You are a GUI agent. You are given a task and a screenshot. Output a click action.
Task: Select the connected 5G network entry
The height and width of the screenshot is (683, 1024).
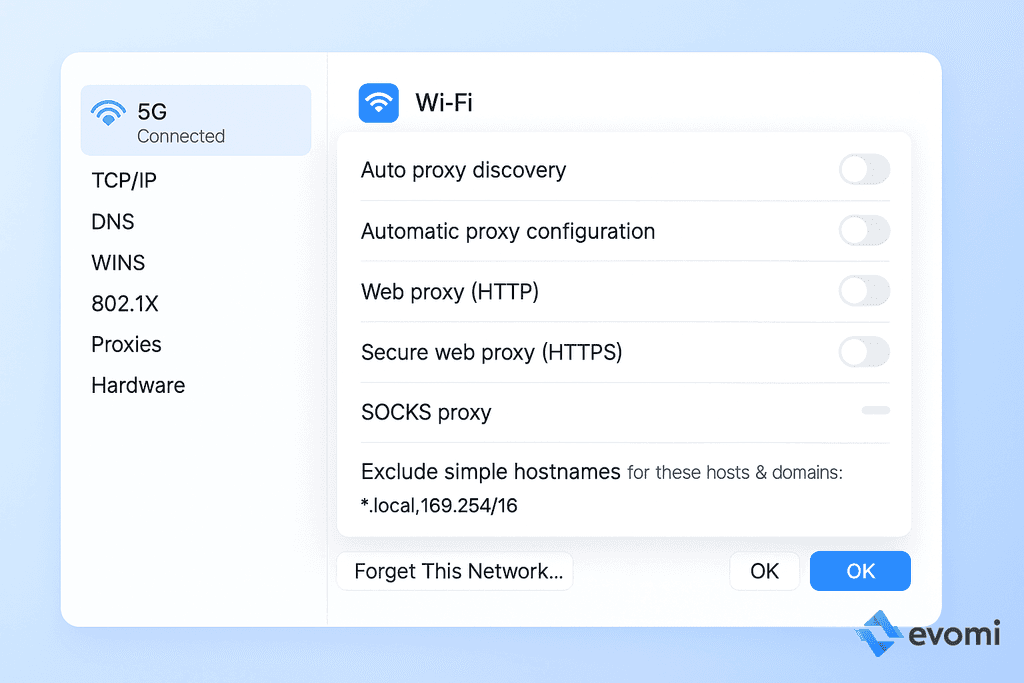coord(195,119)
